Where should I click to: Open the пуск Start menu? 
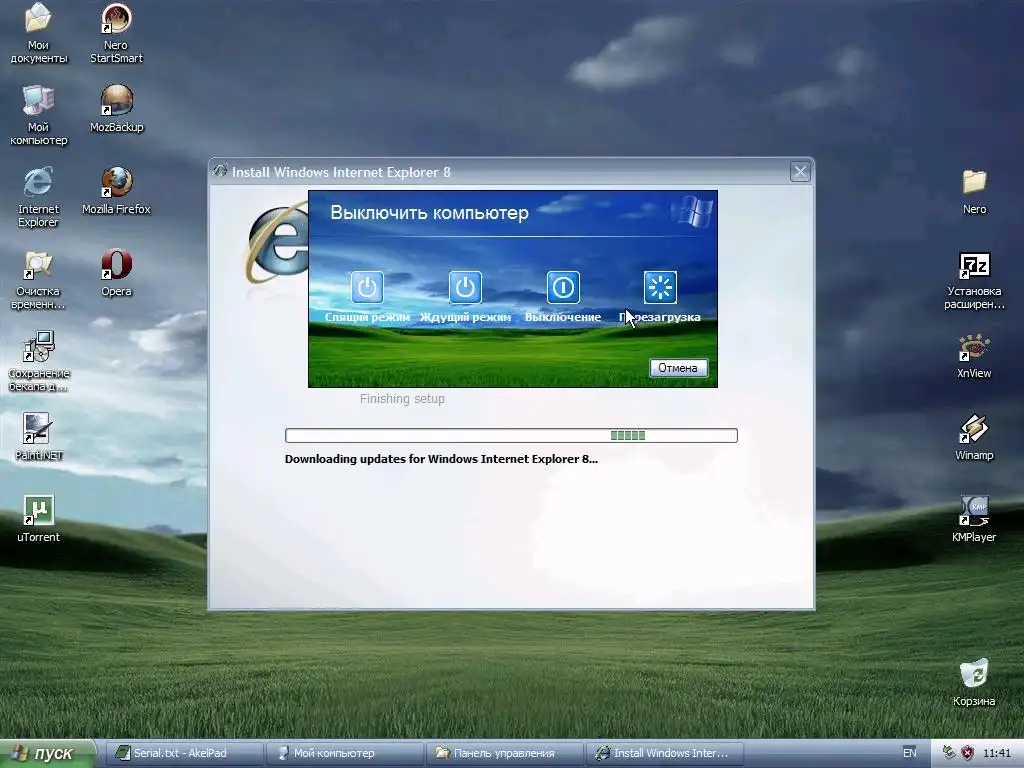pos(47,754)
